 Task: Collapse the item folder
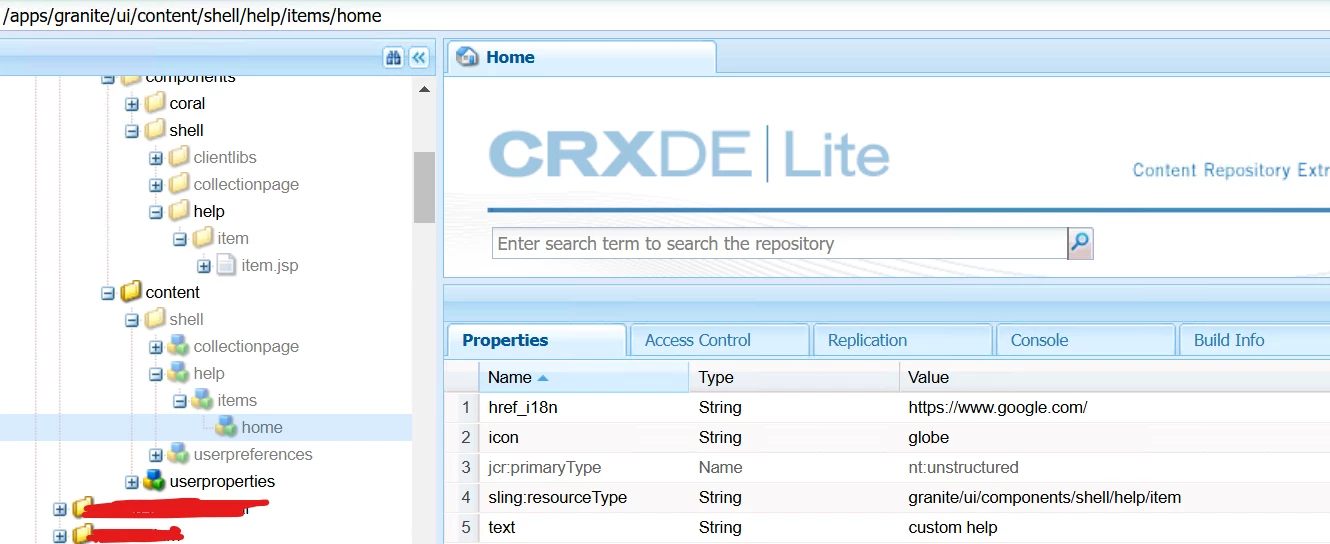click(x=180, y=239)
